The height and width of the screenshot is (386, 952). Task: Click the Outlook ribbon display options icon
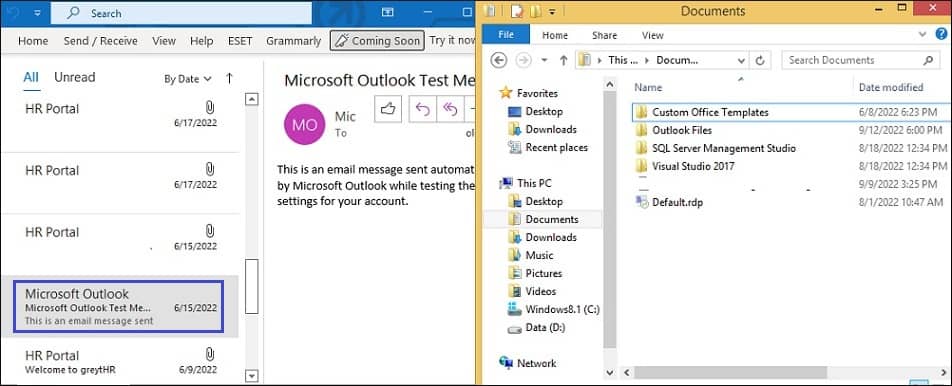387,12
